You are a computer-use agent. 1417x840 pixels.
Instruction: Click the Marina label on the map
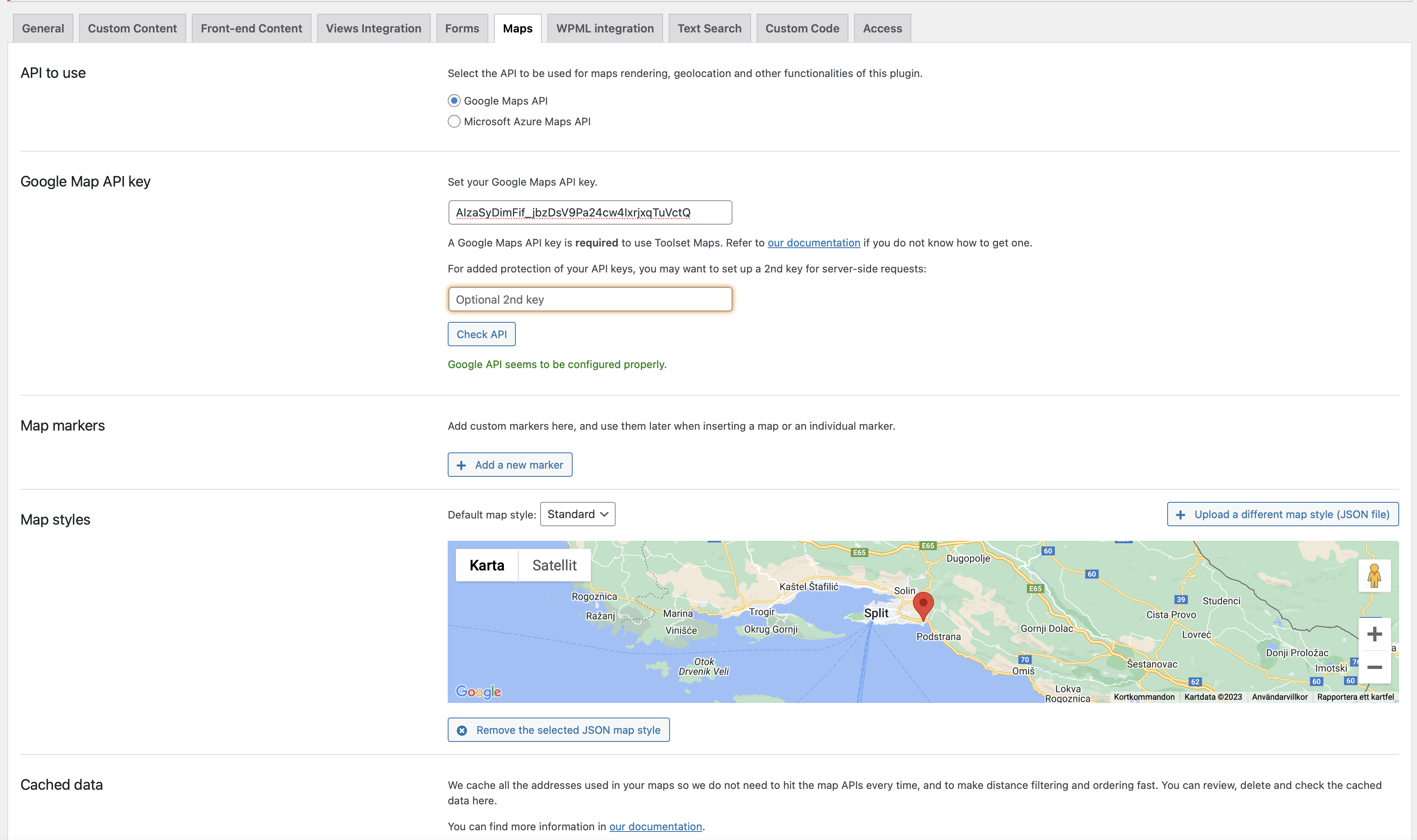point(678,614)
